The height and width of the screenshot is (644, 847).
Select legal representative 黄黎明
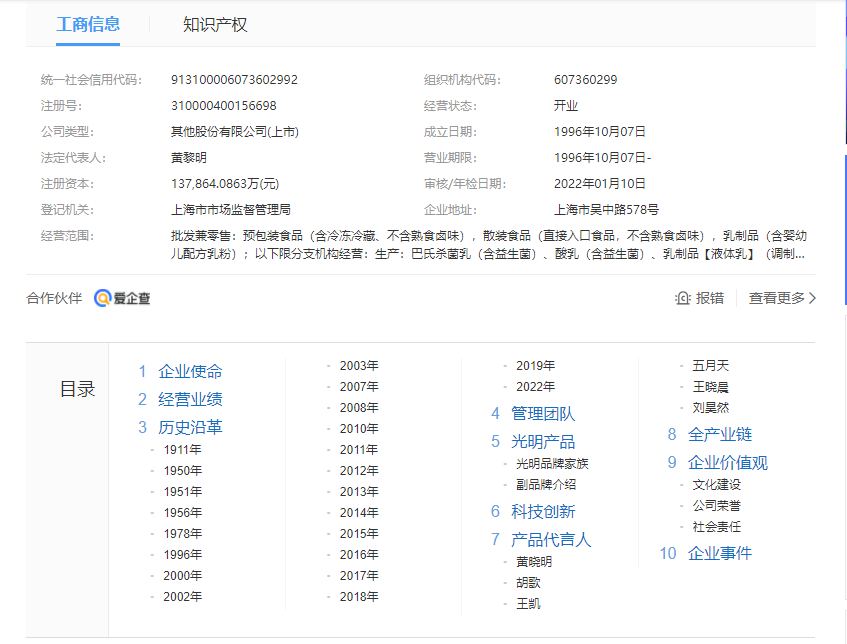[189, 158]
